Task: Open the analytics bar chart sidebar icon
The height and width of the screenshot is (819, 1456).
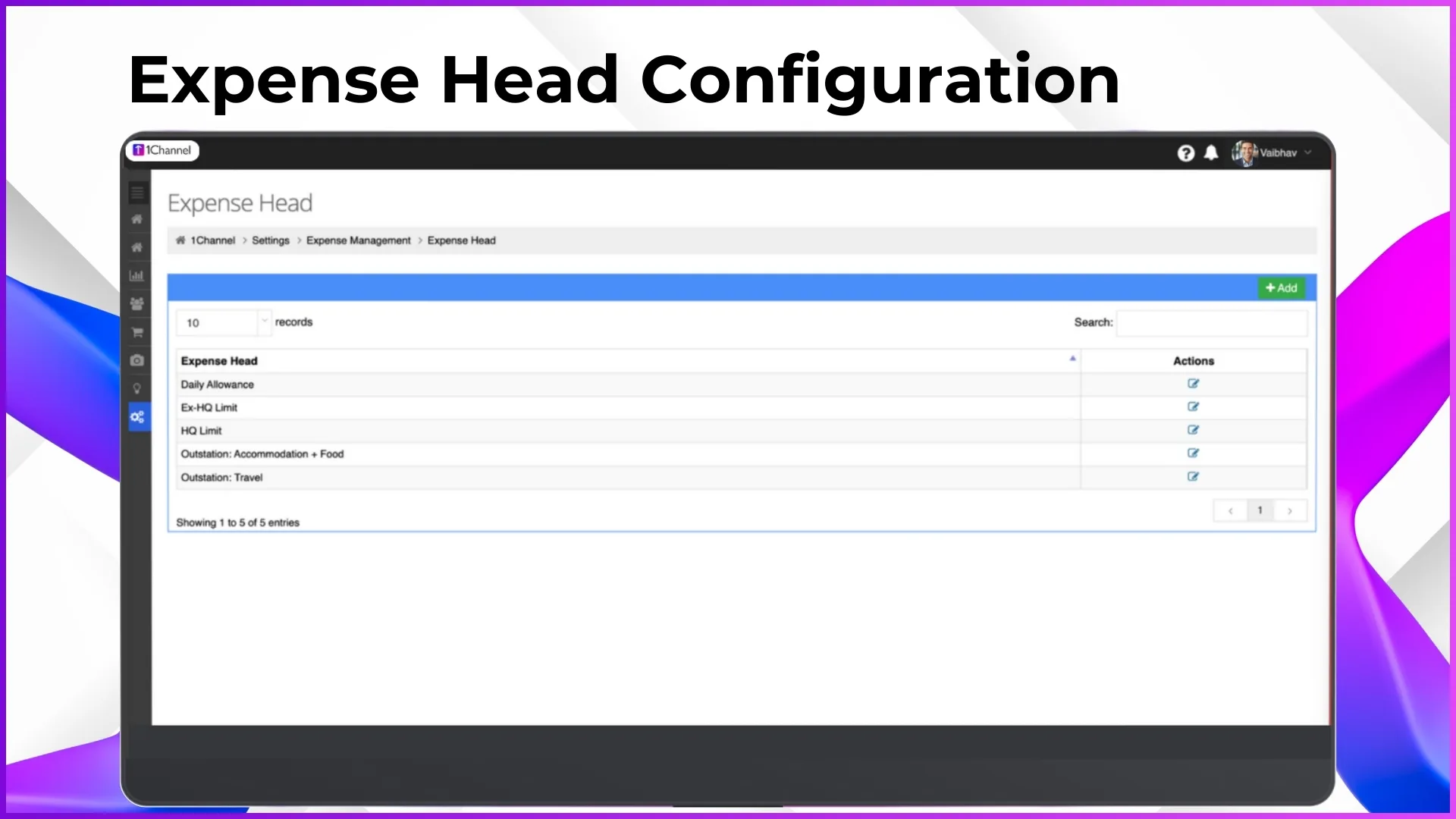Action: 137,275
